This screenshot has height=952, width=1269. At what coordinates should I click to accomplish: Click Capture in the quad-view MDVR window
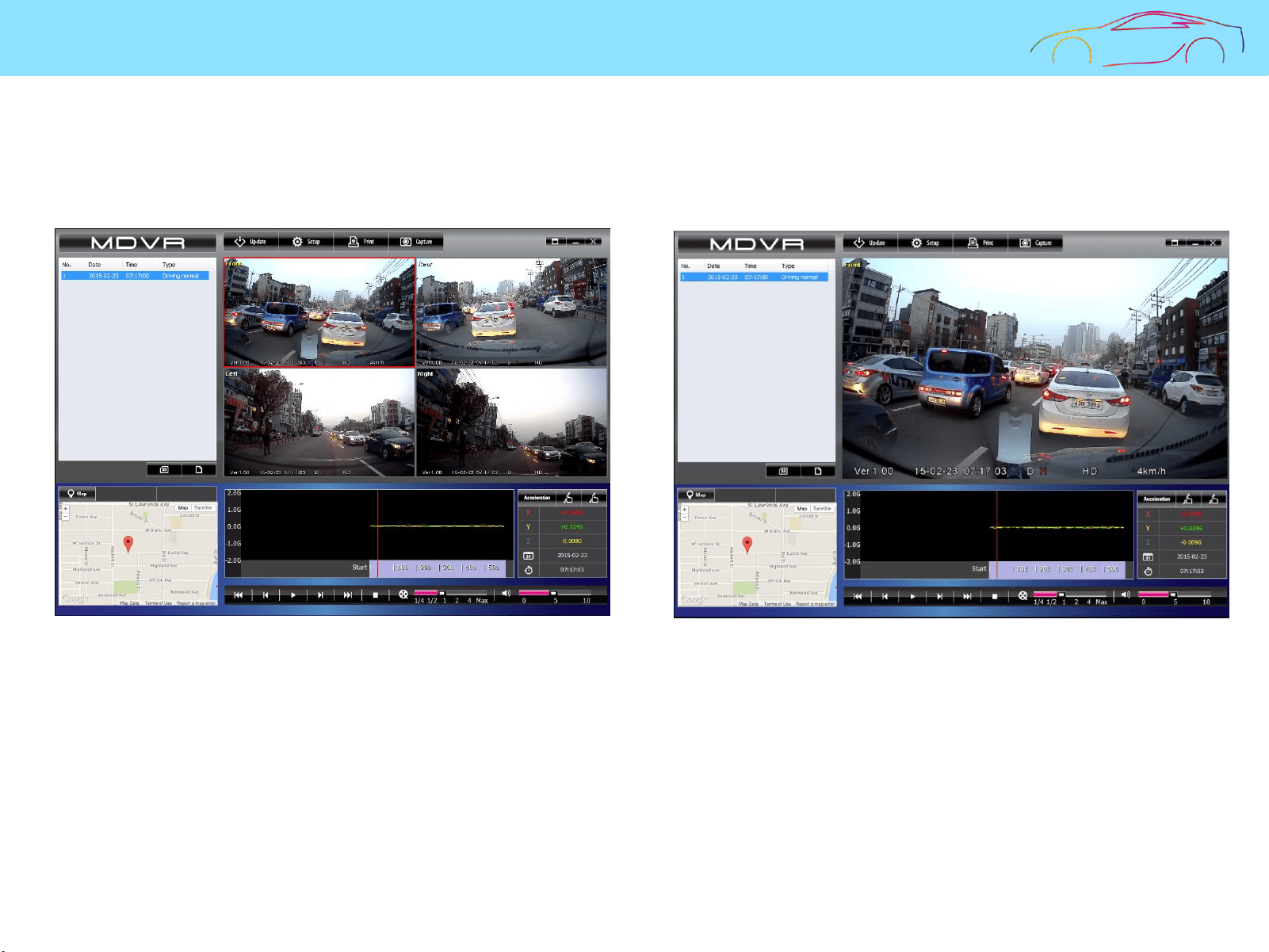pos(416,242)
